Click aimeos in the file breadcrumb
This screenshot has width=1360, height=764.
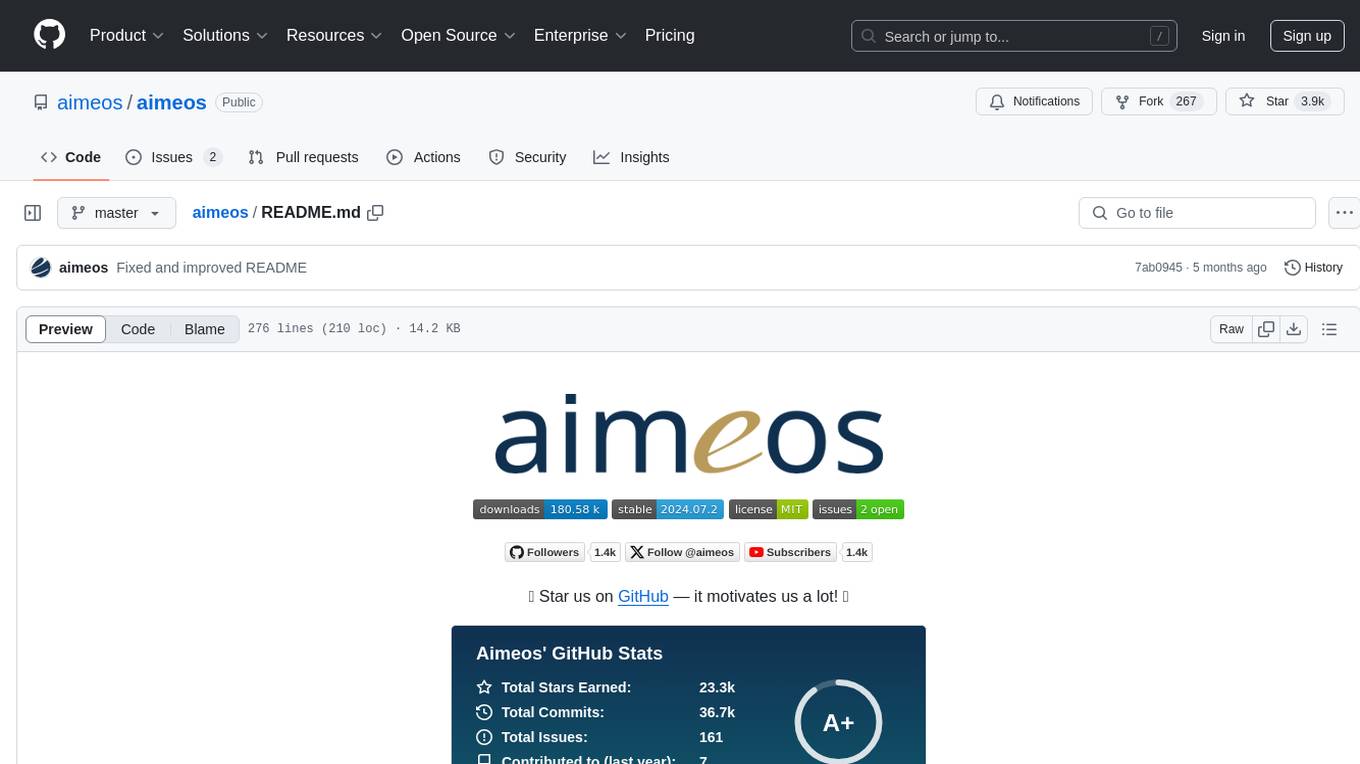tap(220, 212)
